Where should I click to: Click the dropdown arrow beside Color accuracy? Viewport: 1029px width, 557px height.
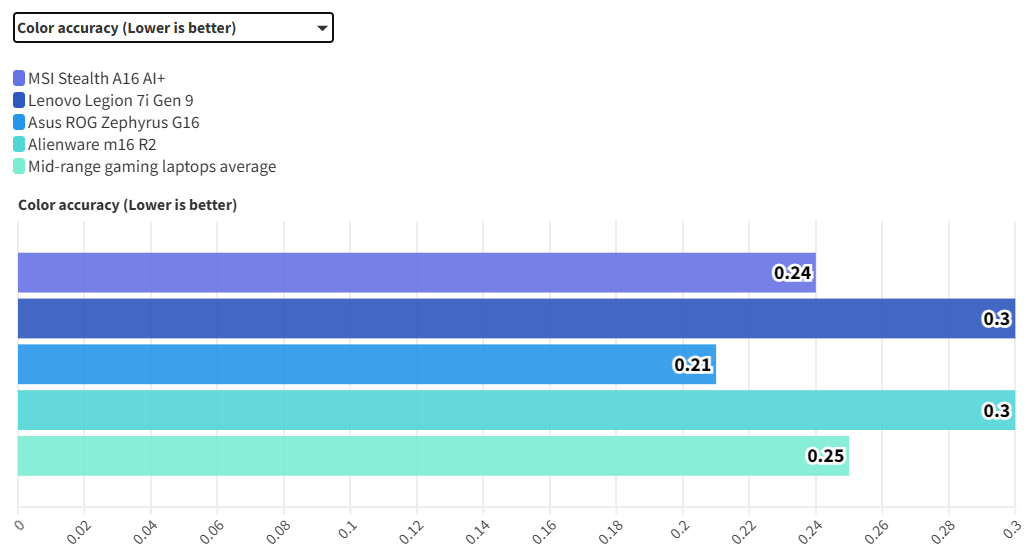coord(322,28)
